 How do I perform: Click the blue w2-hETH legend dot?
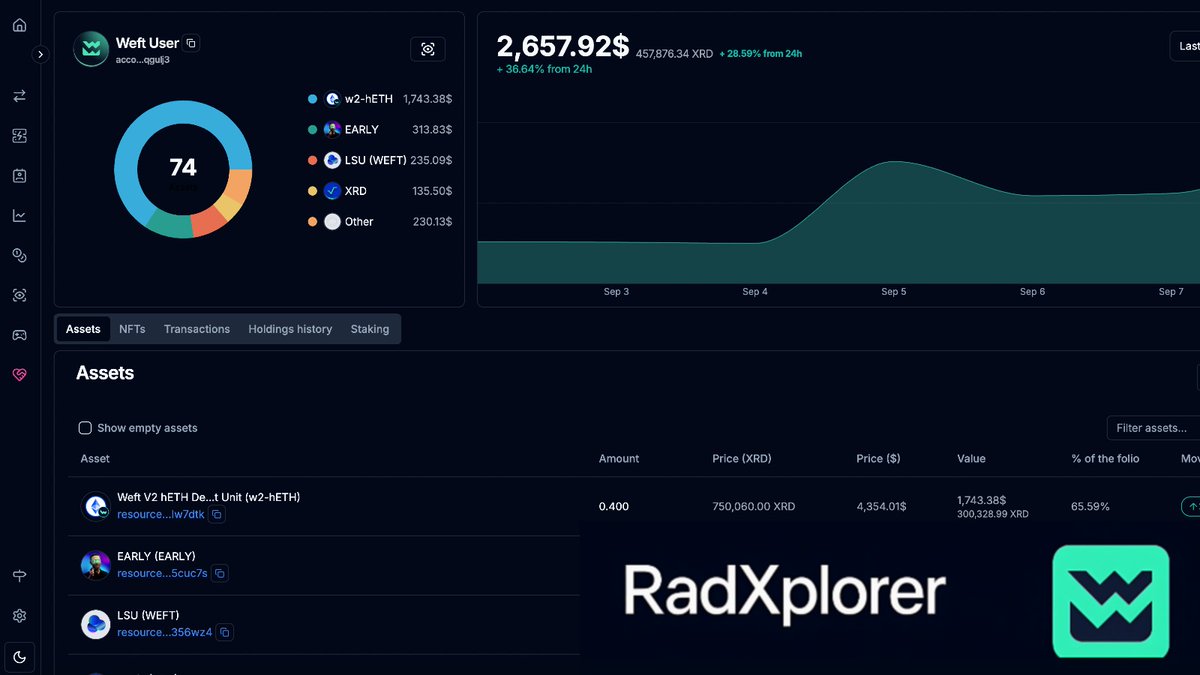tap(313, 99)
